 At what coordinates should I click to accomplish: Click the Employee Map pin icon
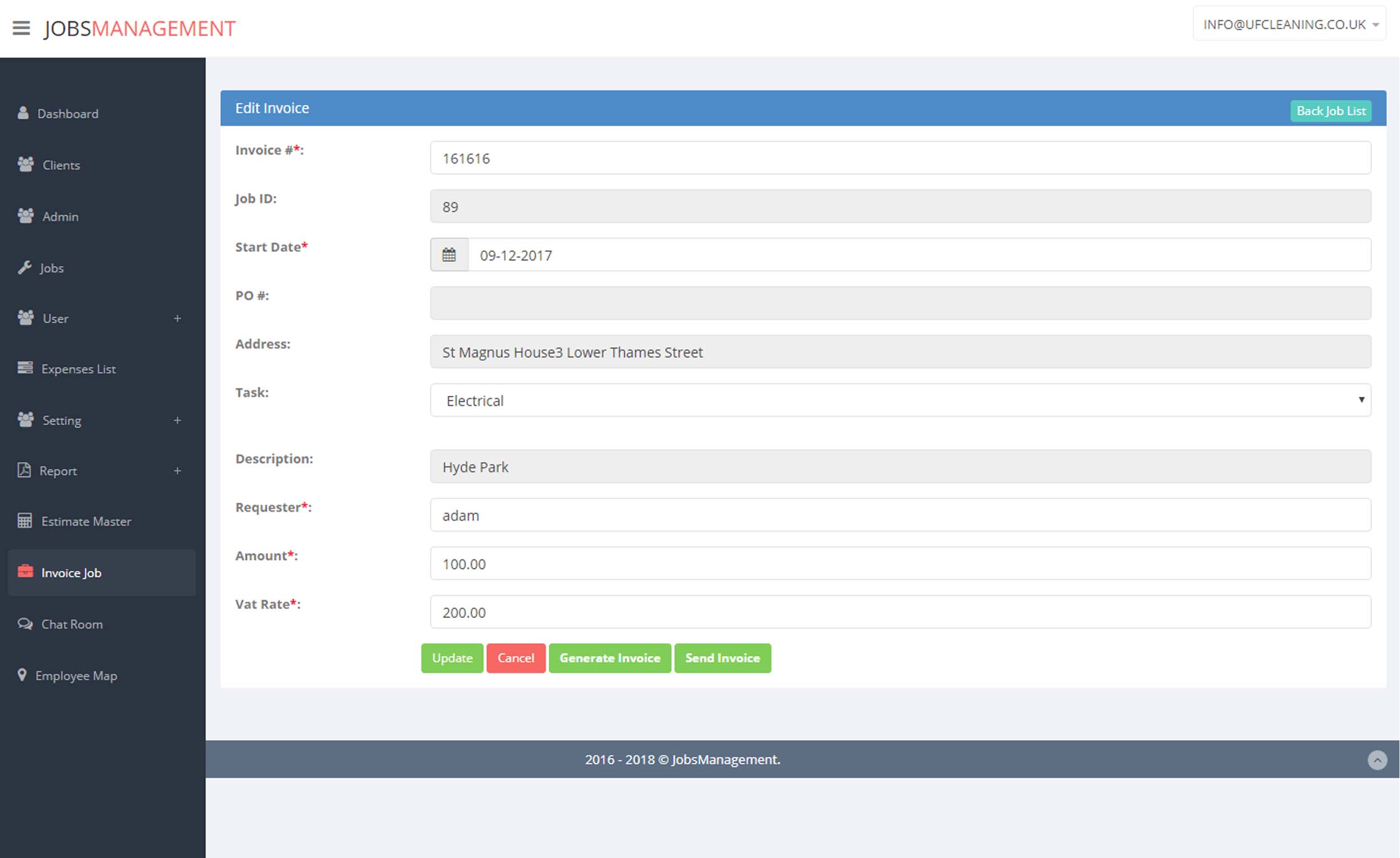[x=22, y=675]
